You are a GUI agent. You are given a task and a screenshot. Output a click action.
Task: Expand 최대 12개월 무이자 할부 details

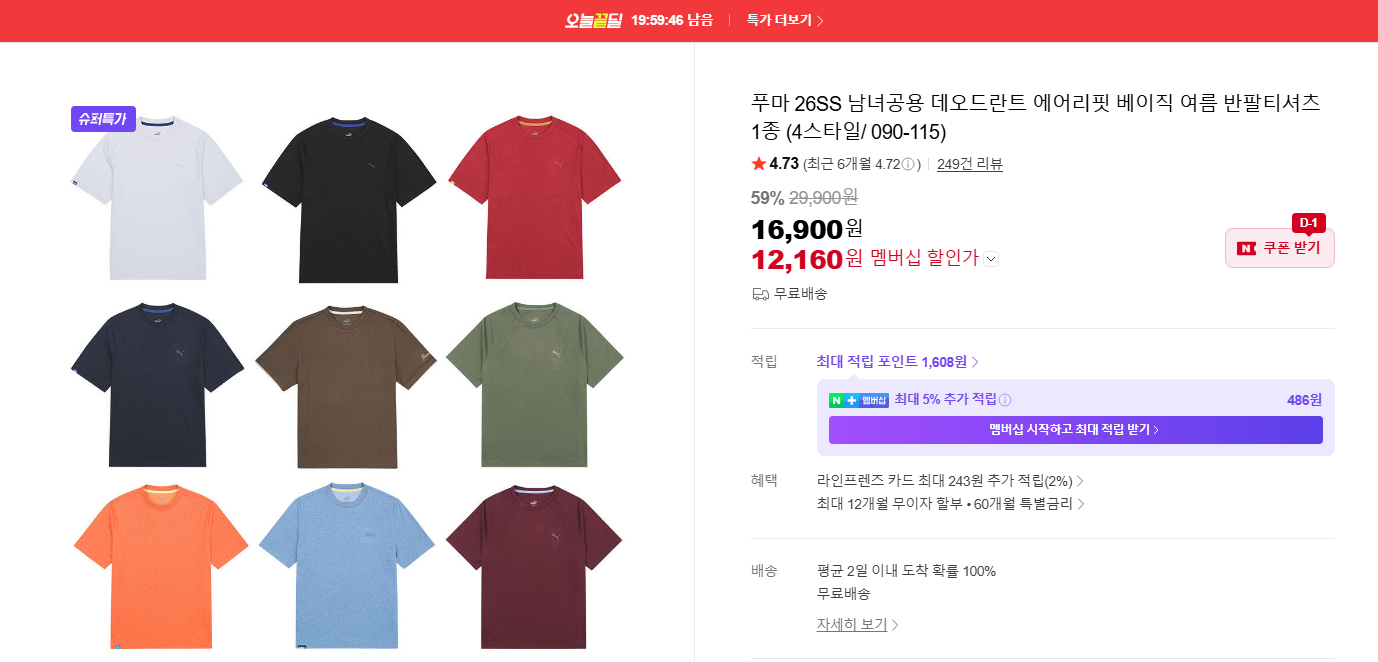point(951,504)
